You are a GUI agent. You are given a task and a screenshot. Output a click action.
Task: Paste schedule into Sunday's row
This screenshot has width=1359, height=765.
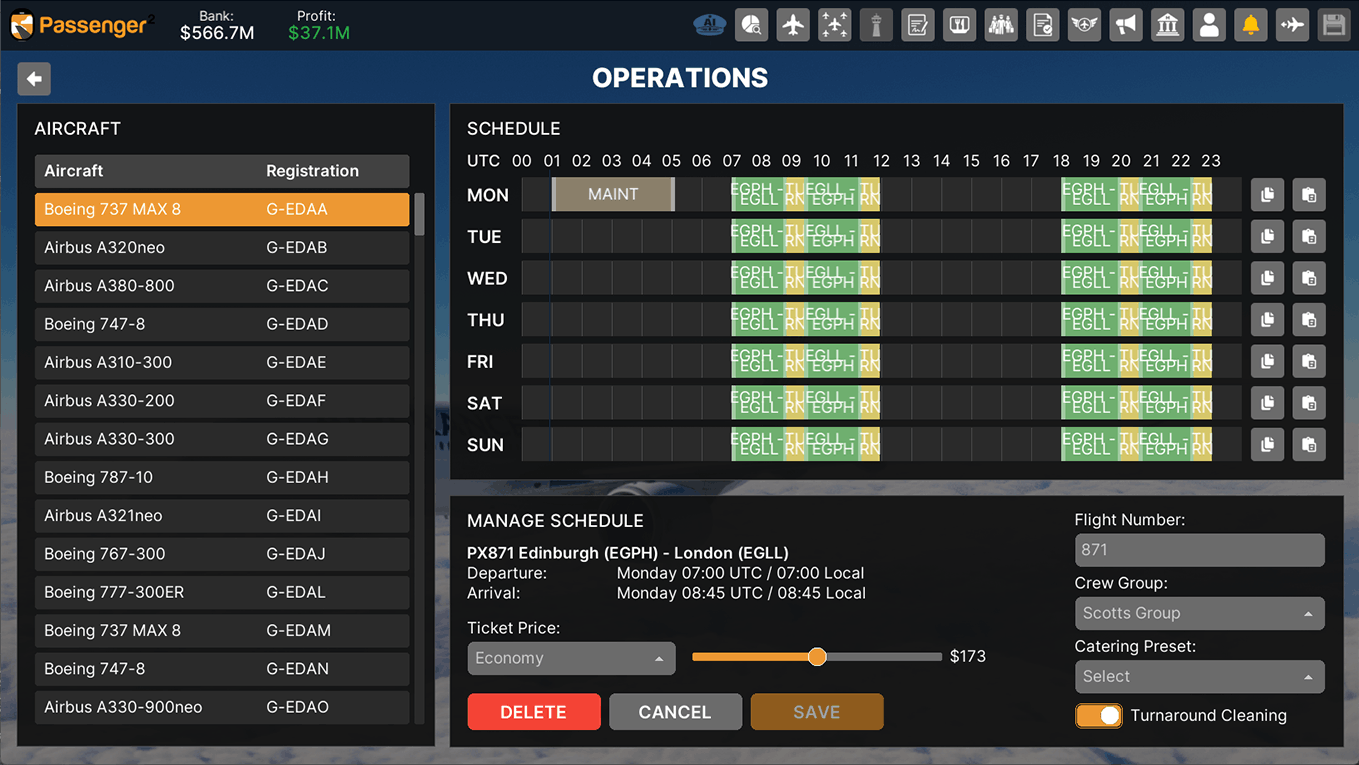(1308, 445)
